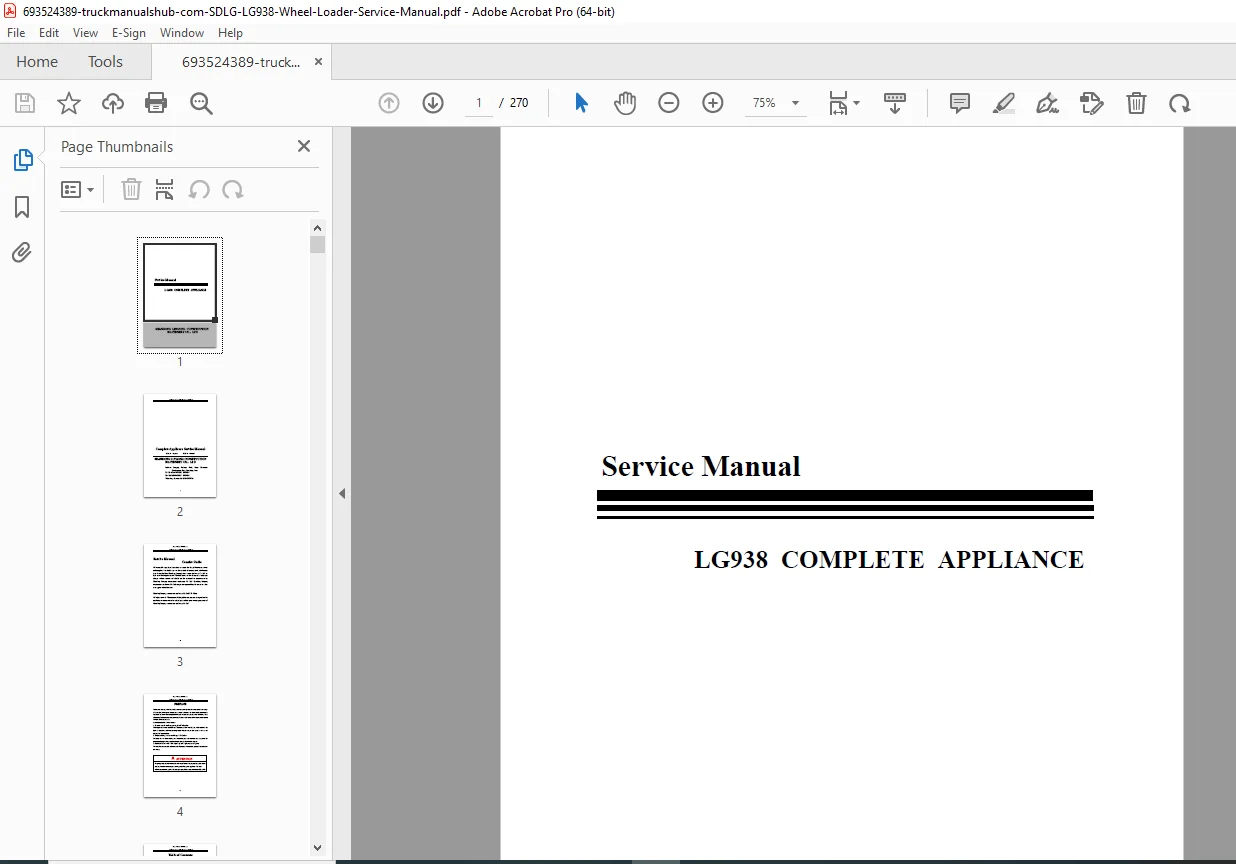This screenshot has height=864, width=1236.
Task: Open the Attachments paperclip panel
Action: point(22,252)
